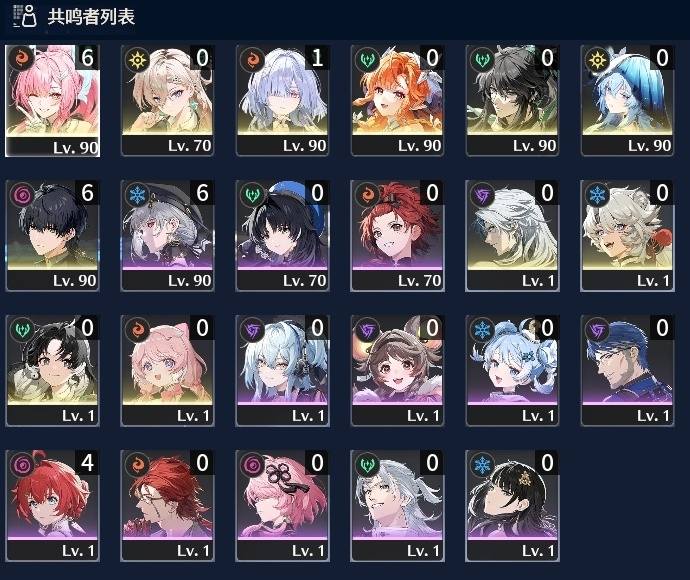Select the black-haired Havoc Lv. 90 character with sequence 6
This screenshot has height=580, width=690.
pos(52,235)
